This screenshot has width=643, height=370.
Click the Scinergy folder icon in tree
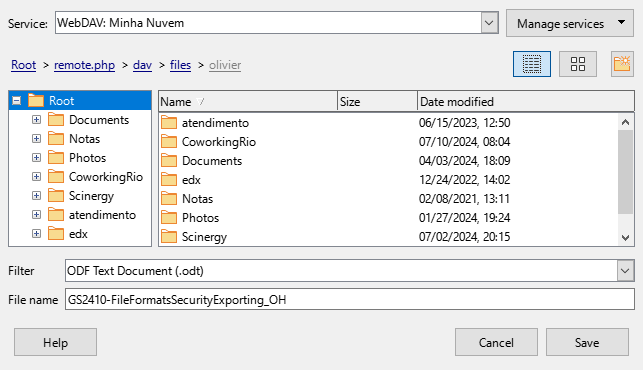[x=56, y=196]
